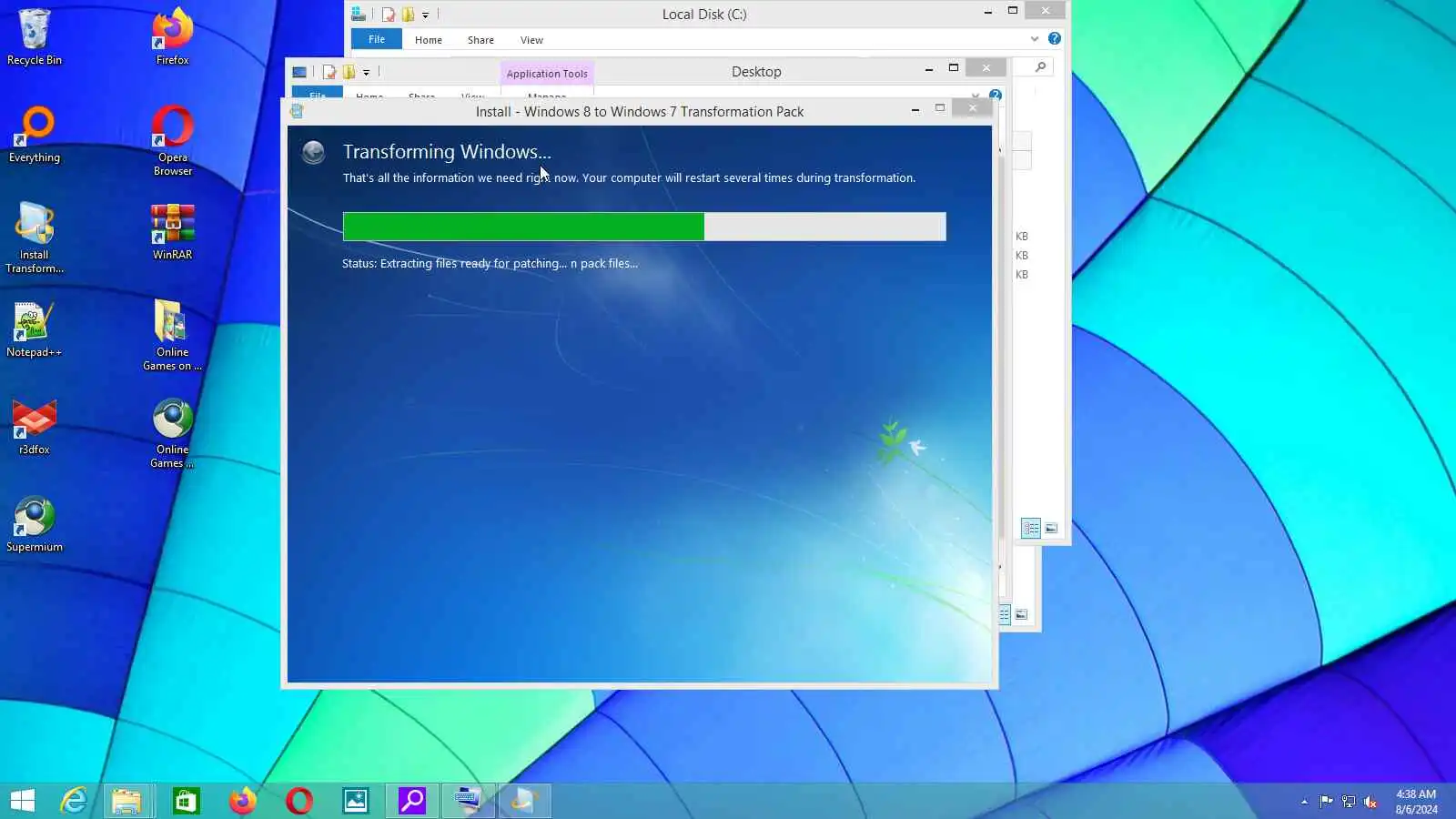Viewport: 1456px width, 819px height.
Task: Click the search magnifier in the Local Disk window
Action: pyautogui.click(x=1040, y=66)
